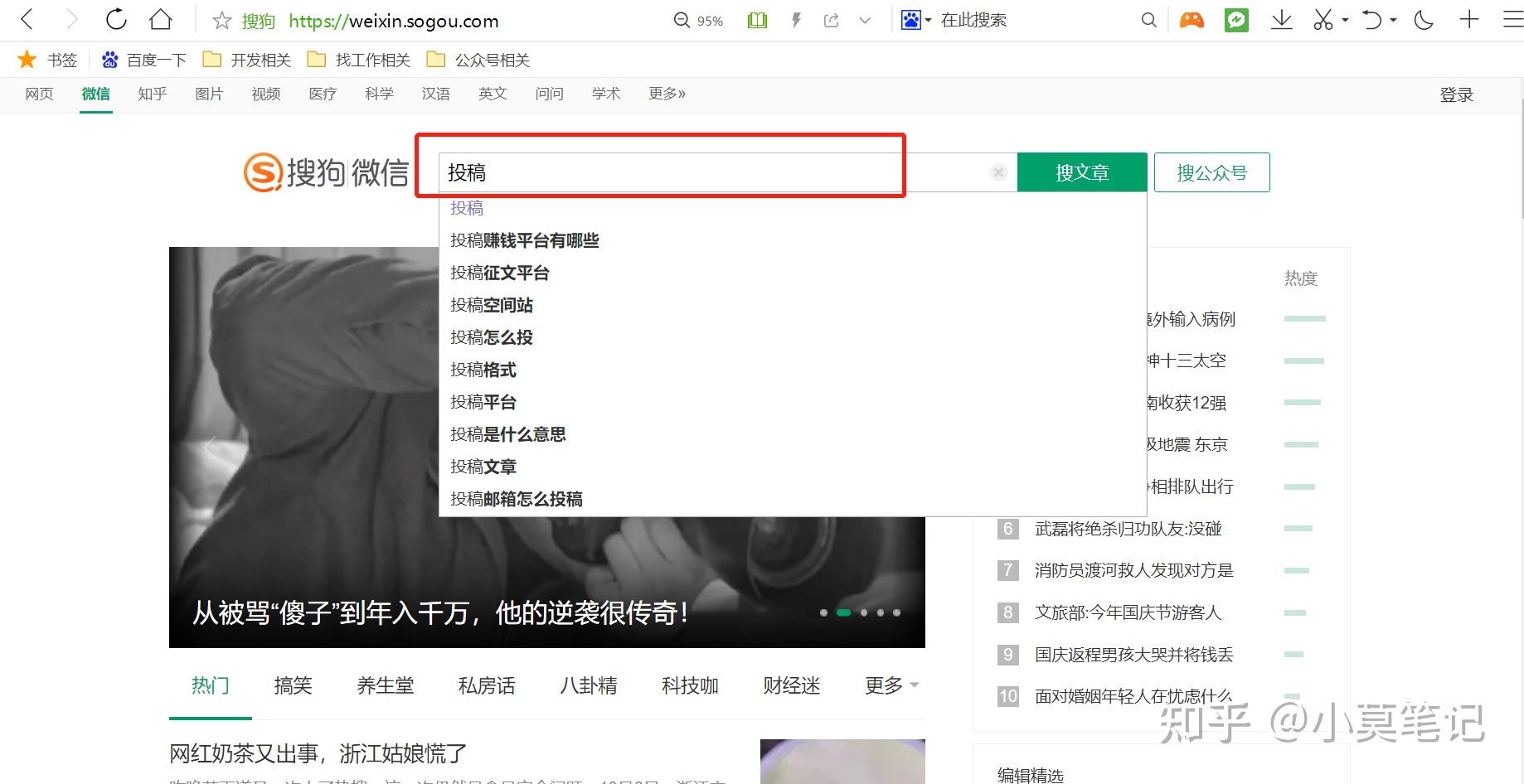1524x784 pixels.
Task: Expand the screenshot tool dropdown arrow
Action: [x=1345, y=20]
